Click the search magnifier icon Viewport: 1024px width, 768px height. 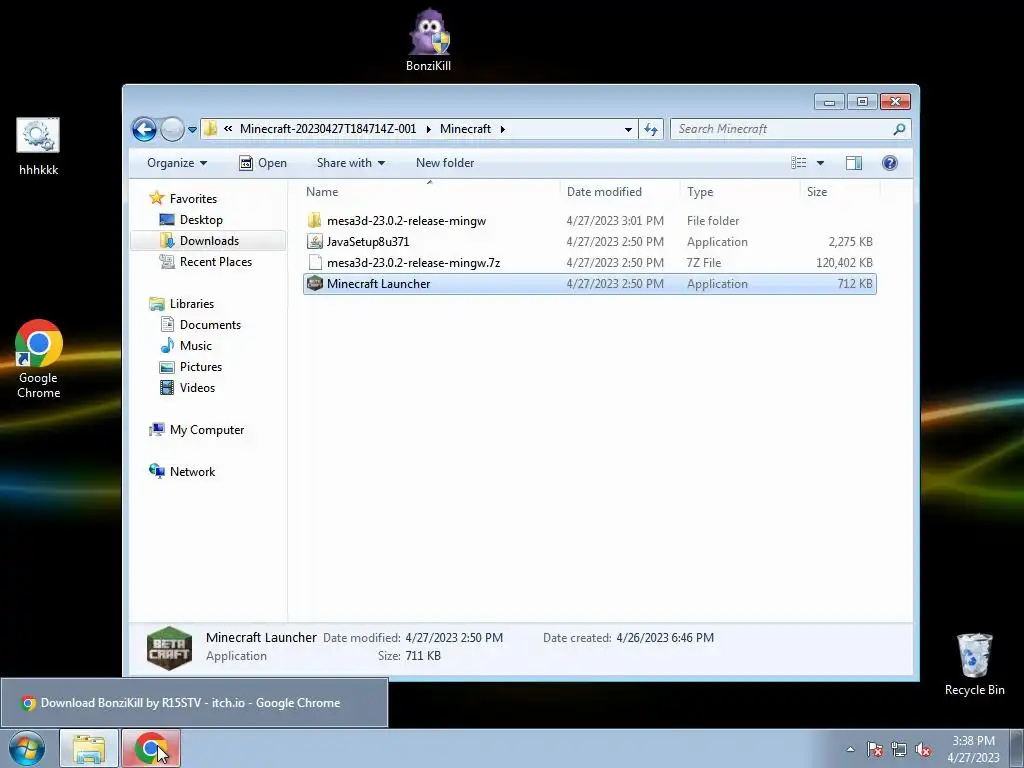click(899, 129)
